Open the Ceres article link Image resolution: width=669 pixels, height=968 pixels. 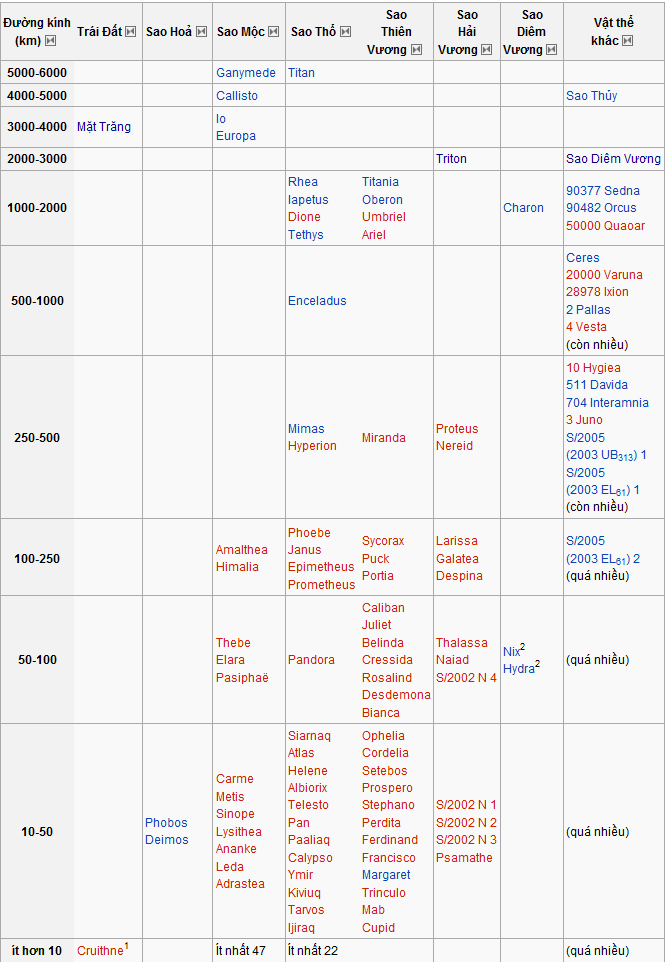(582, 258)
